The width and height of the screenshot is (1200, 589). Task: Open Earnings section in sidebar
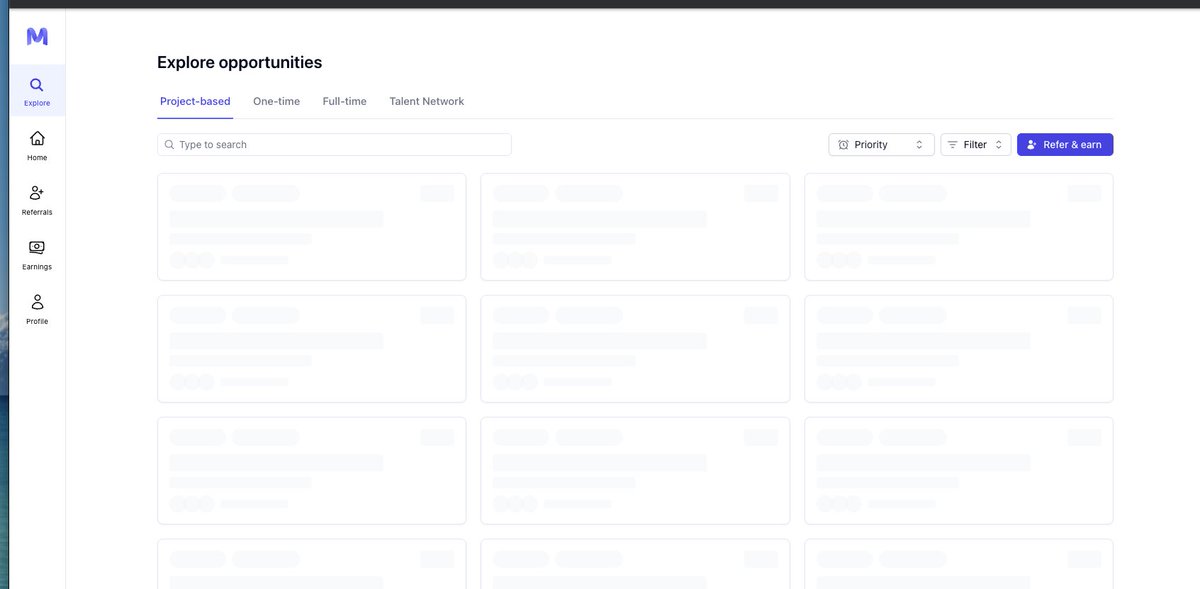tap(37, 254)
